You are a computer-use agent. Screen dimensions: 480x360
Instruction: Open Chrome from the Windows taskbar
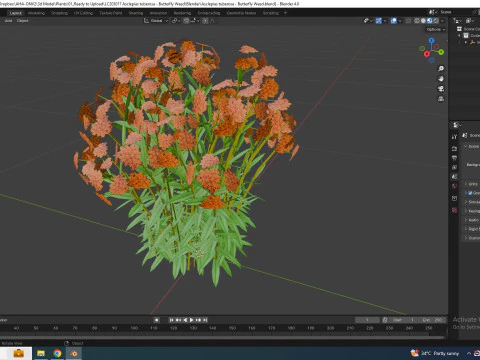[57, 353]
